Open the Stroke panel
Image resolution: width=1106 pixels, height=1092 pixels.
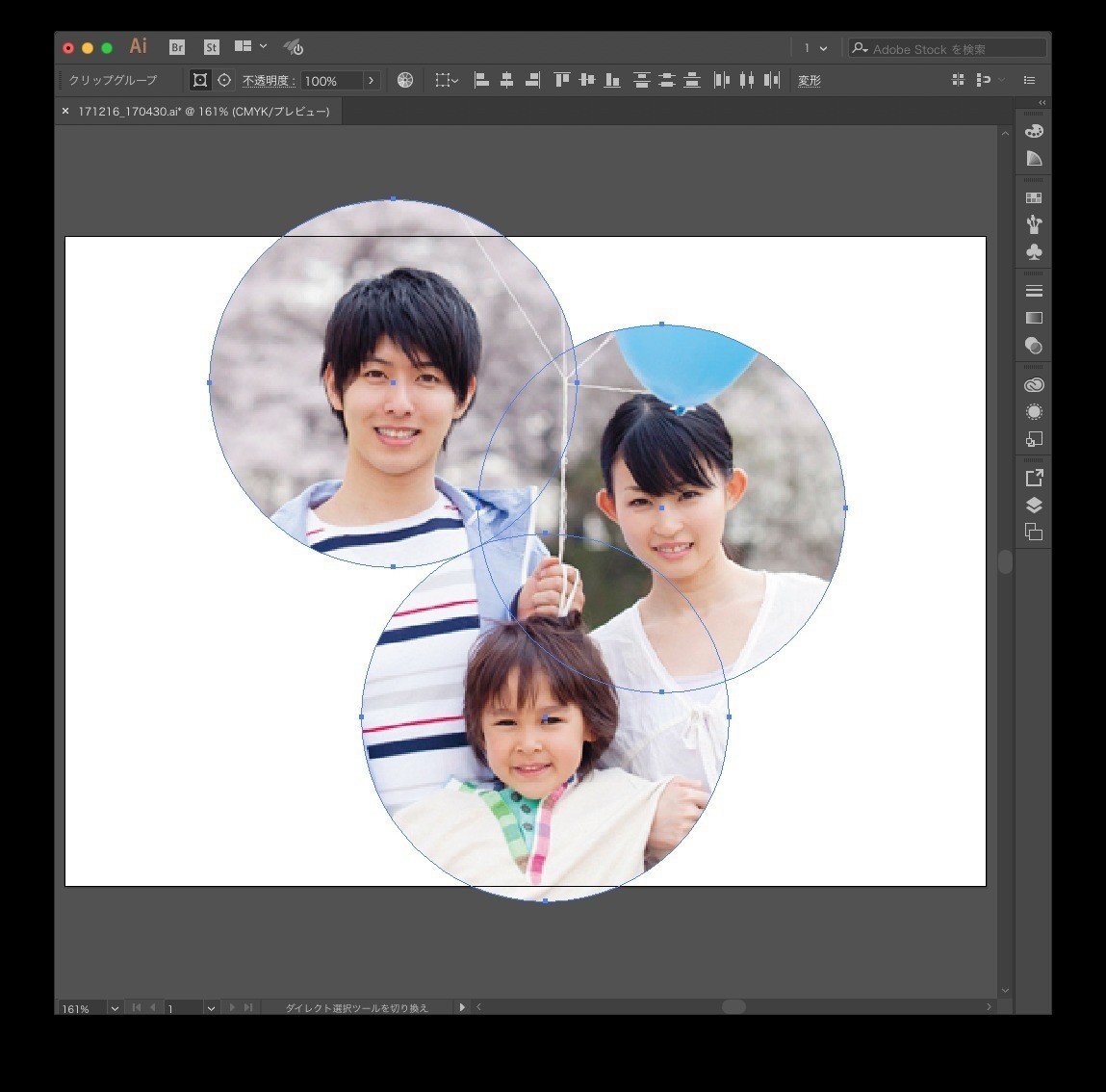pos(1033,290)
